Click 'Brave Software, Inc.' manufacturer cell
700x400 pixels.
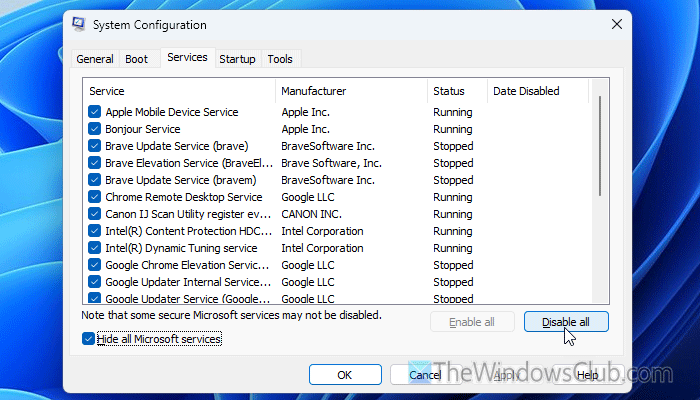coord(332,163)
